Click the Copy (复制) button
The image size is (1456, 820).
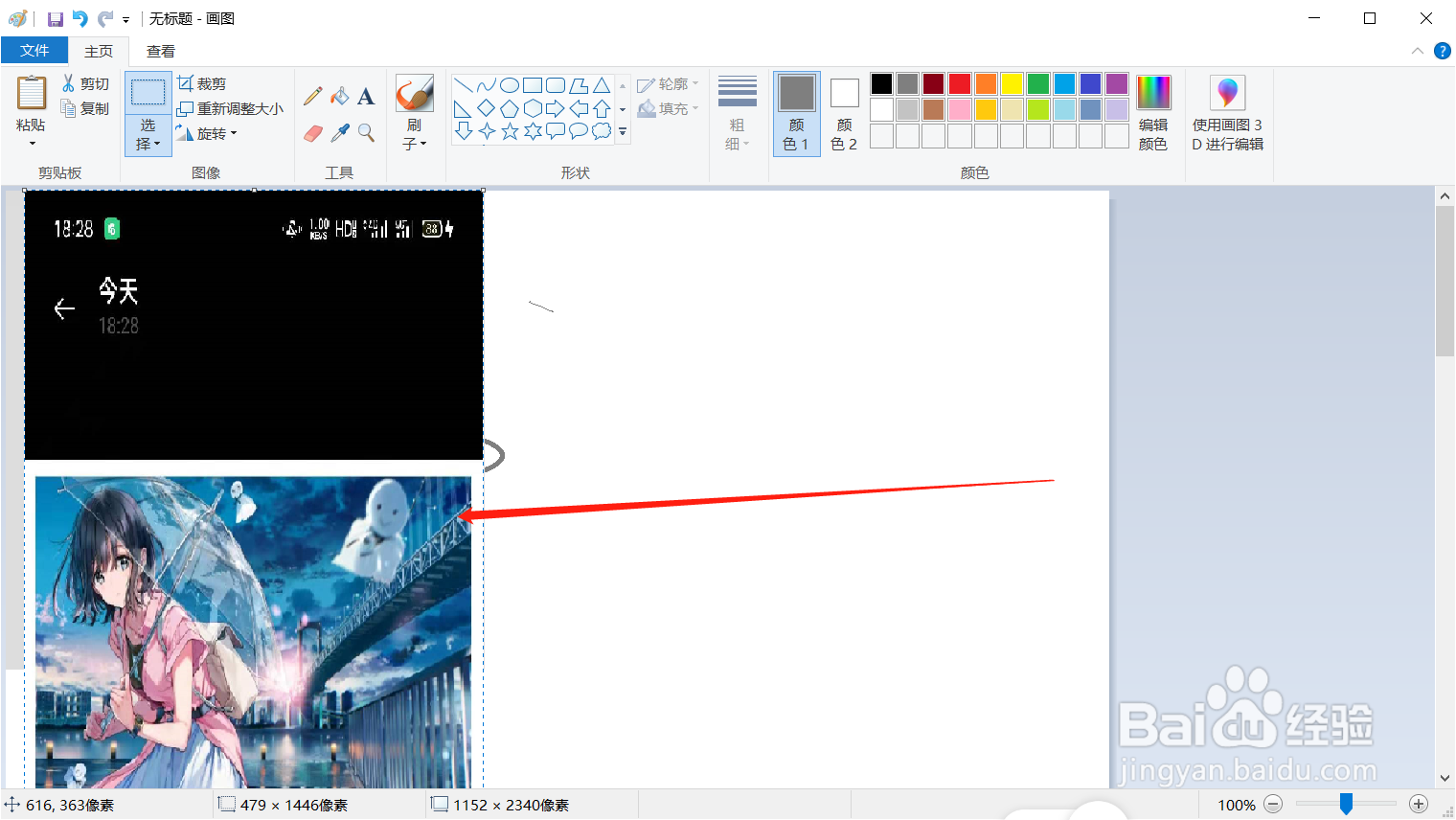[x=86, y=108]
